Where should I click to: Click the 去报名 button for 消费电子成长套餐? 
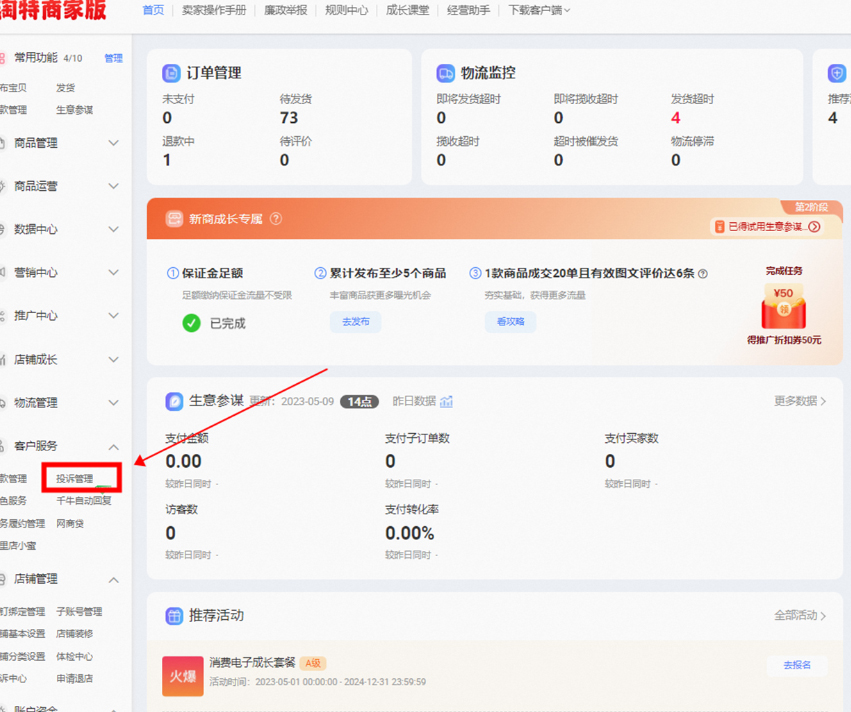pyautogui.click(x=797, y=665)
